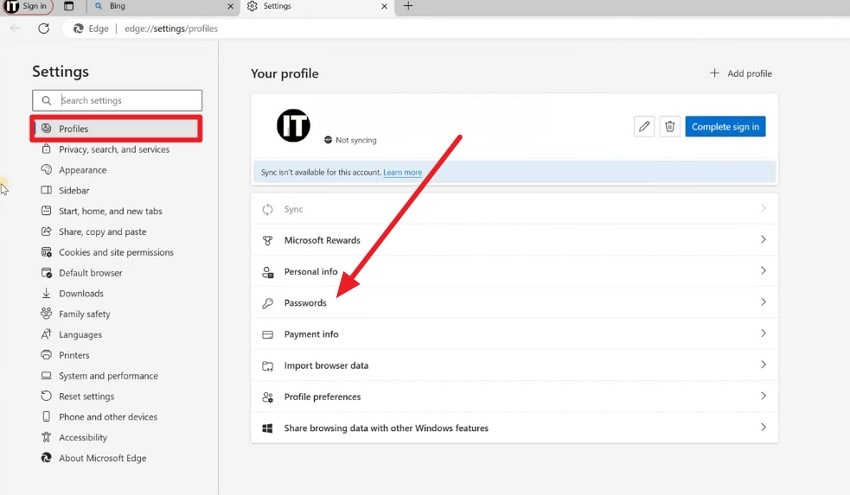850x495 pixels.
Task: Click Add profile
Action: 741,73
